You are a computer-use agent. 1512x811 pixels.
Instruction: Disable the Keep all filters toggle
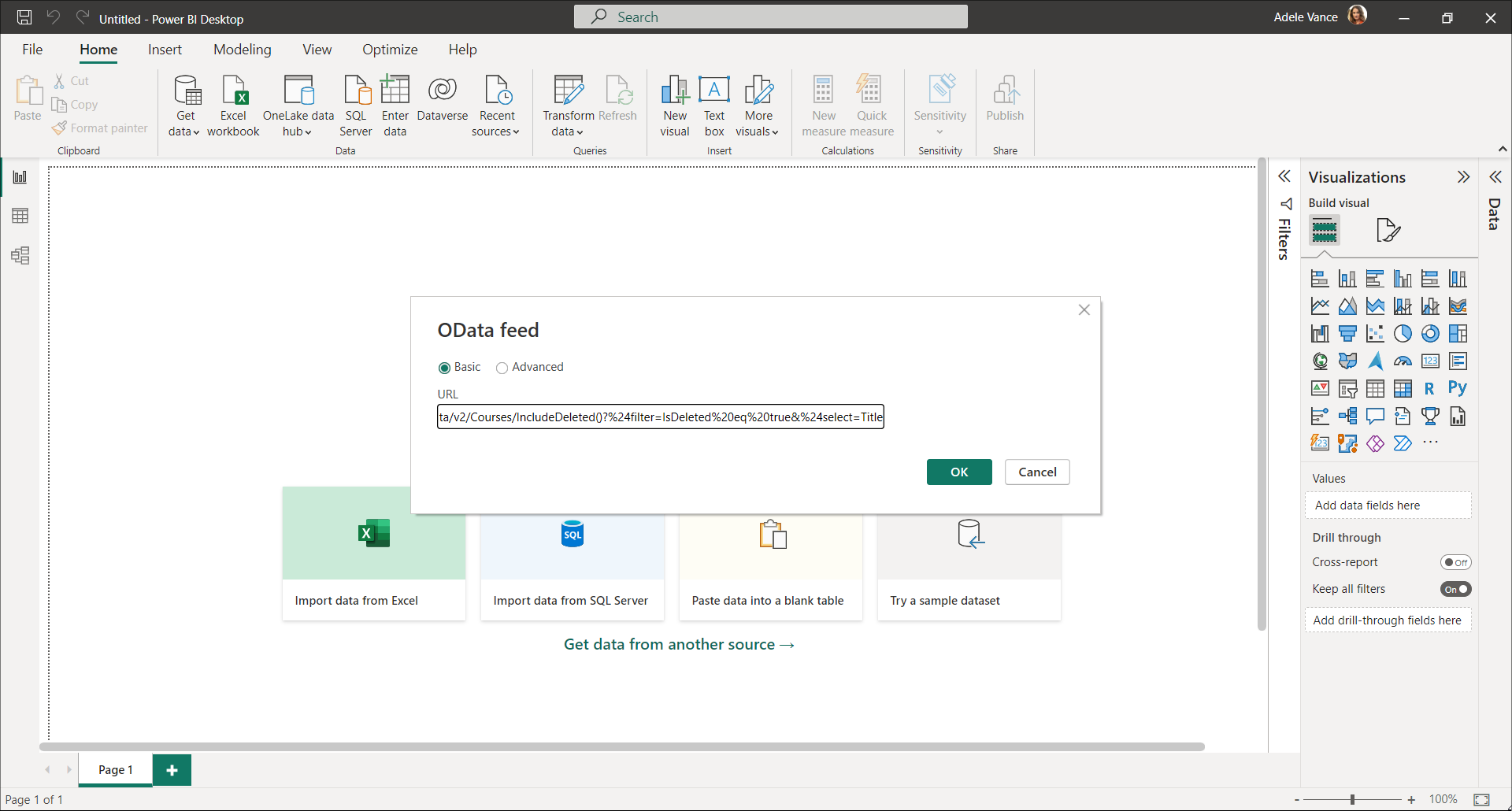click(1455, 589)
